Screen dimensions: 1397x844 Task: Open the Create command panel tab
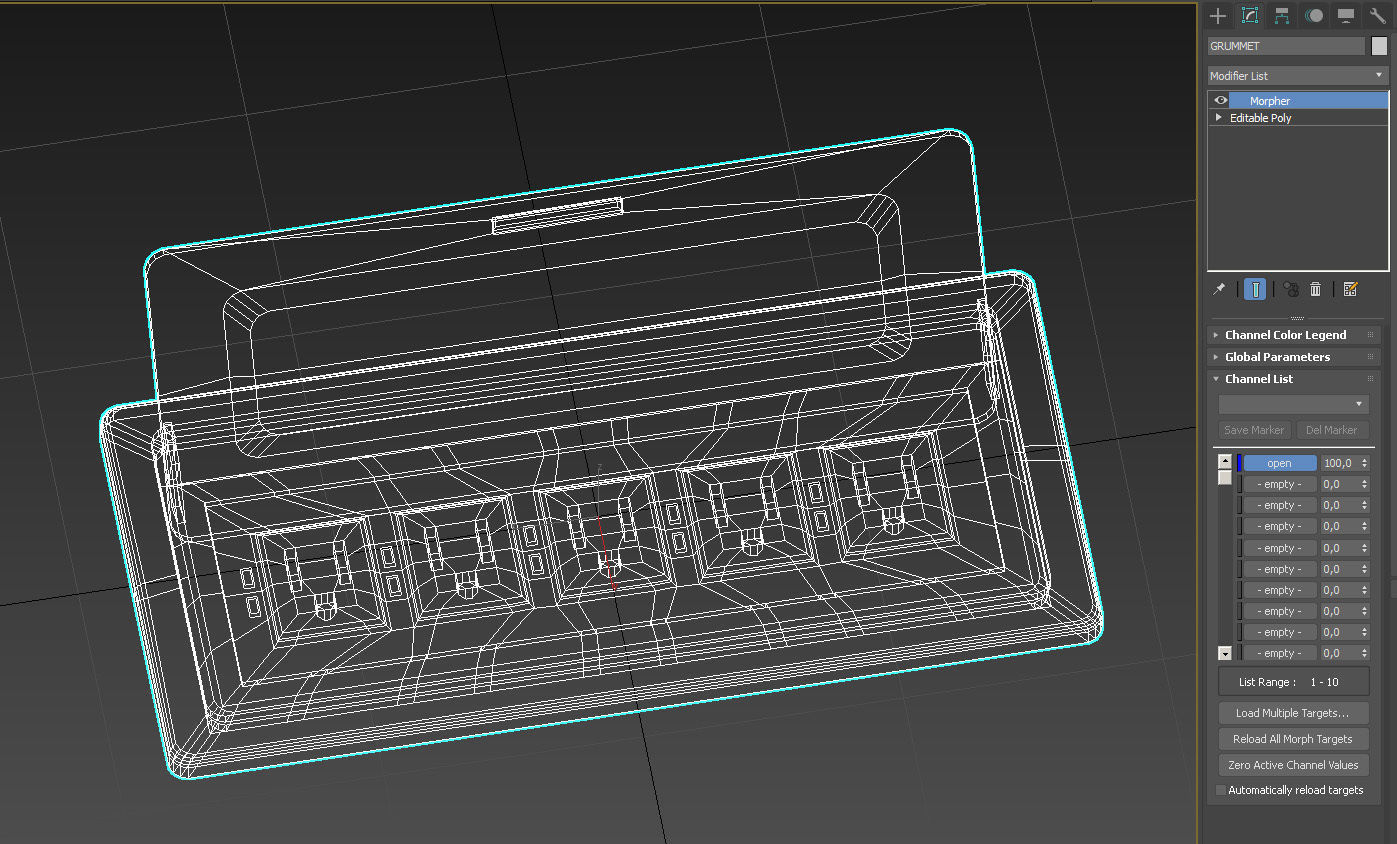tap(1217, 15)
